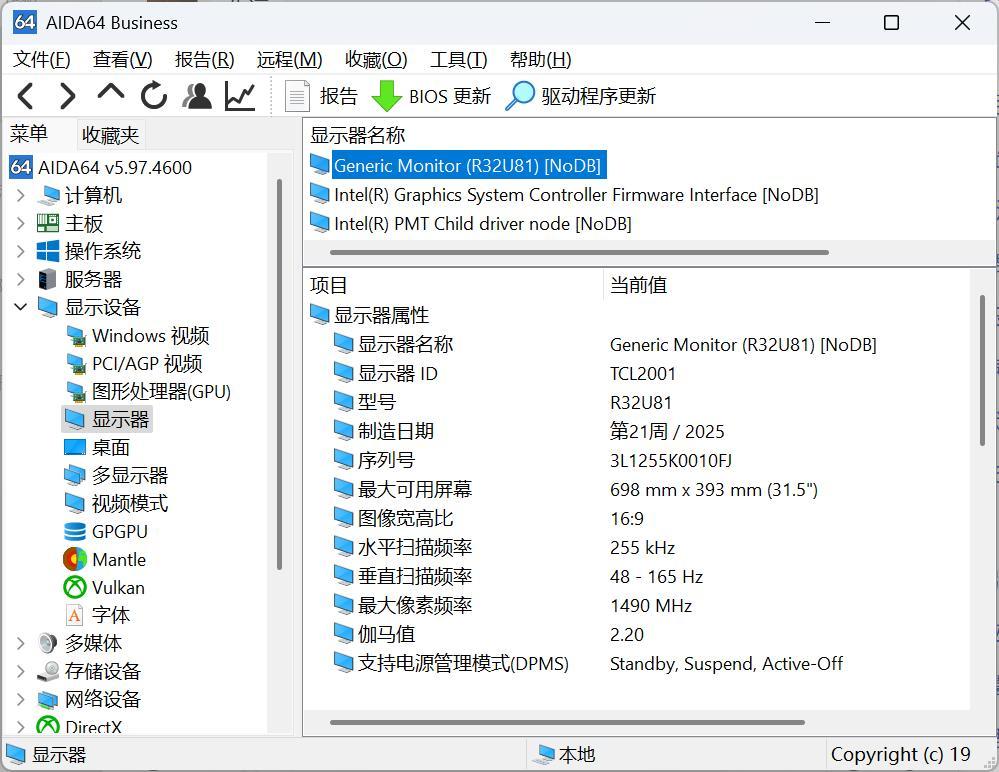The image size is (999, 772).
Task: Select the Mantle logo icon
Action: click(x=75, y=559)
